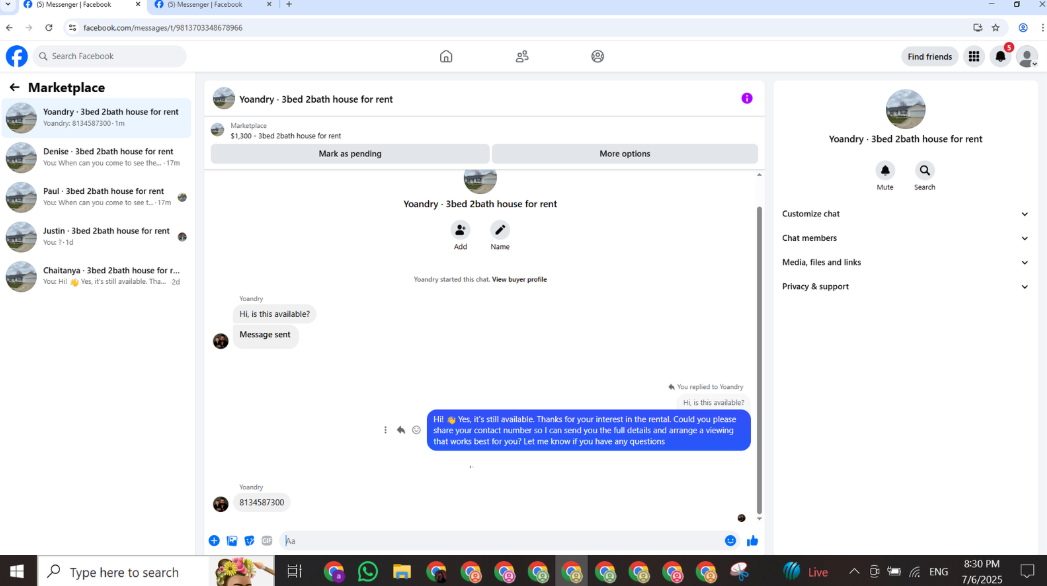Image resolution: width=1047 pixels, height=586 pixels.
Task: Open WhatsApp from taskbar
Action: 368,572
